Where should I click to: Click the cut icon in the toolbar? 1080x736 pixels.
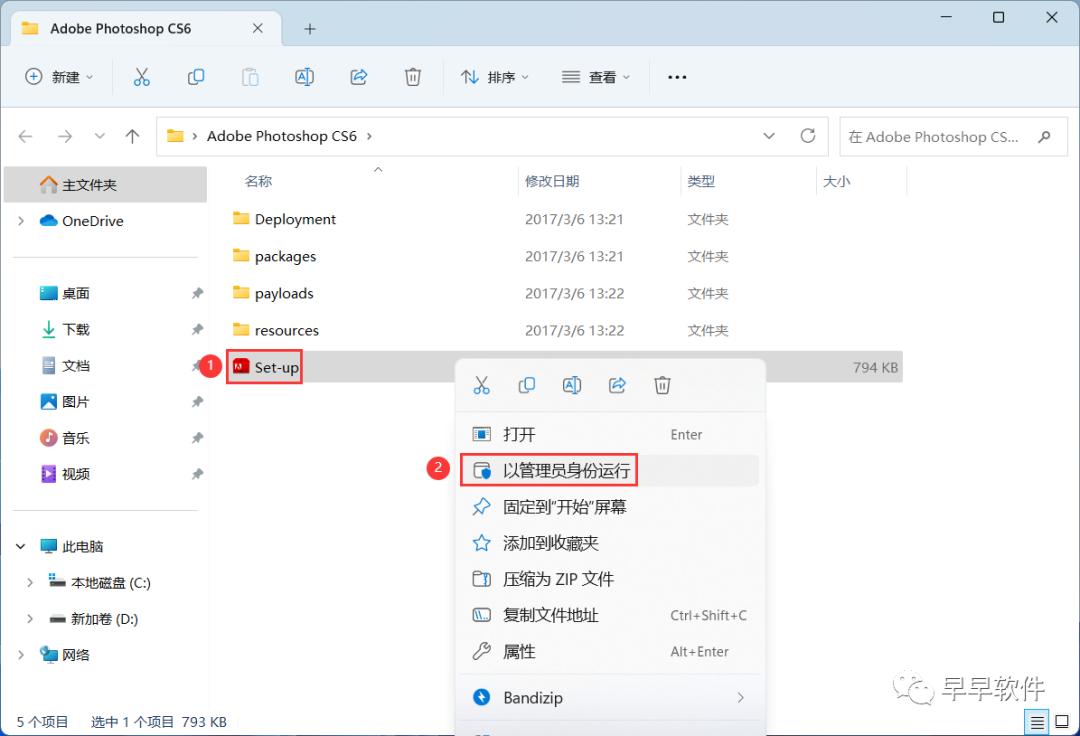(141, 77)
